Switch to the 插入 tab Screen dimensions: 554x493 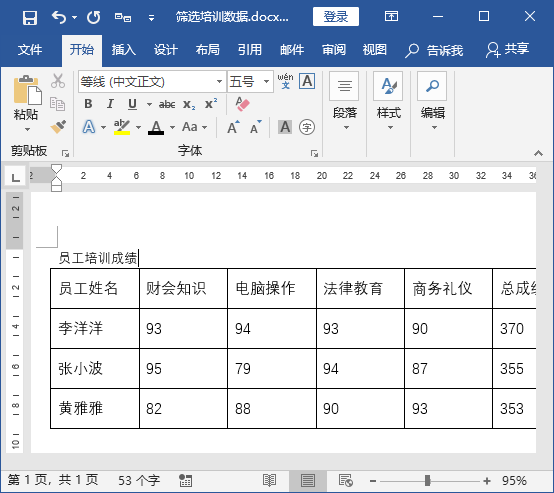[x=124, y=50]
